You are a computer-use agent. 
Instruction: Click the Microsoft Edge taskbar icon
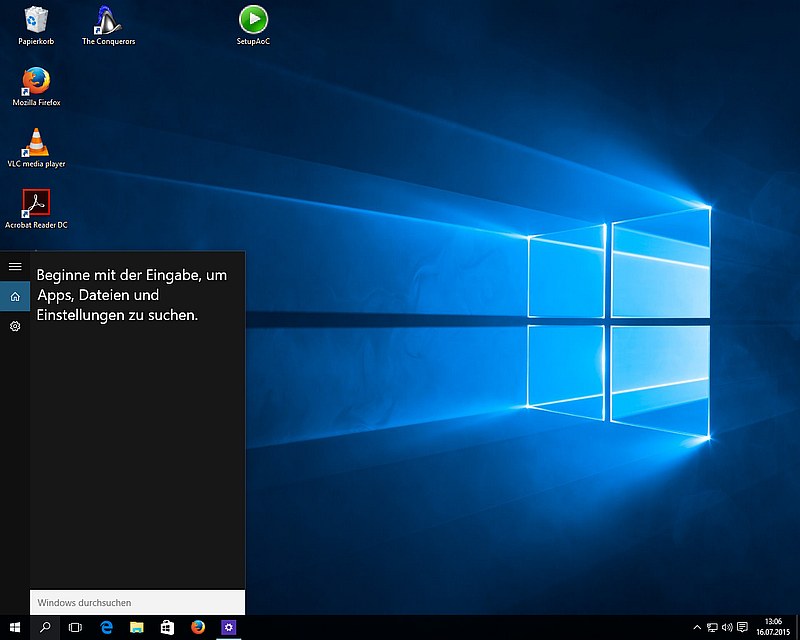click(x=106, y=627)
